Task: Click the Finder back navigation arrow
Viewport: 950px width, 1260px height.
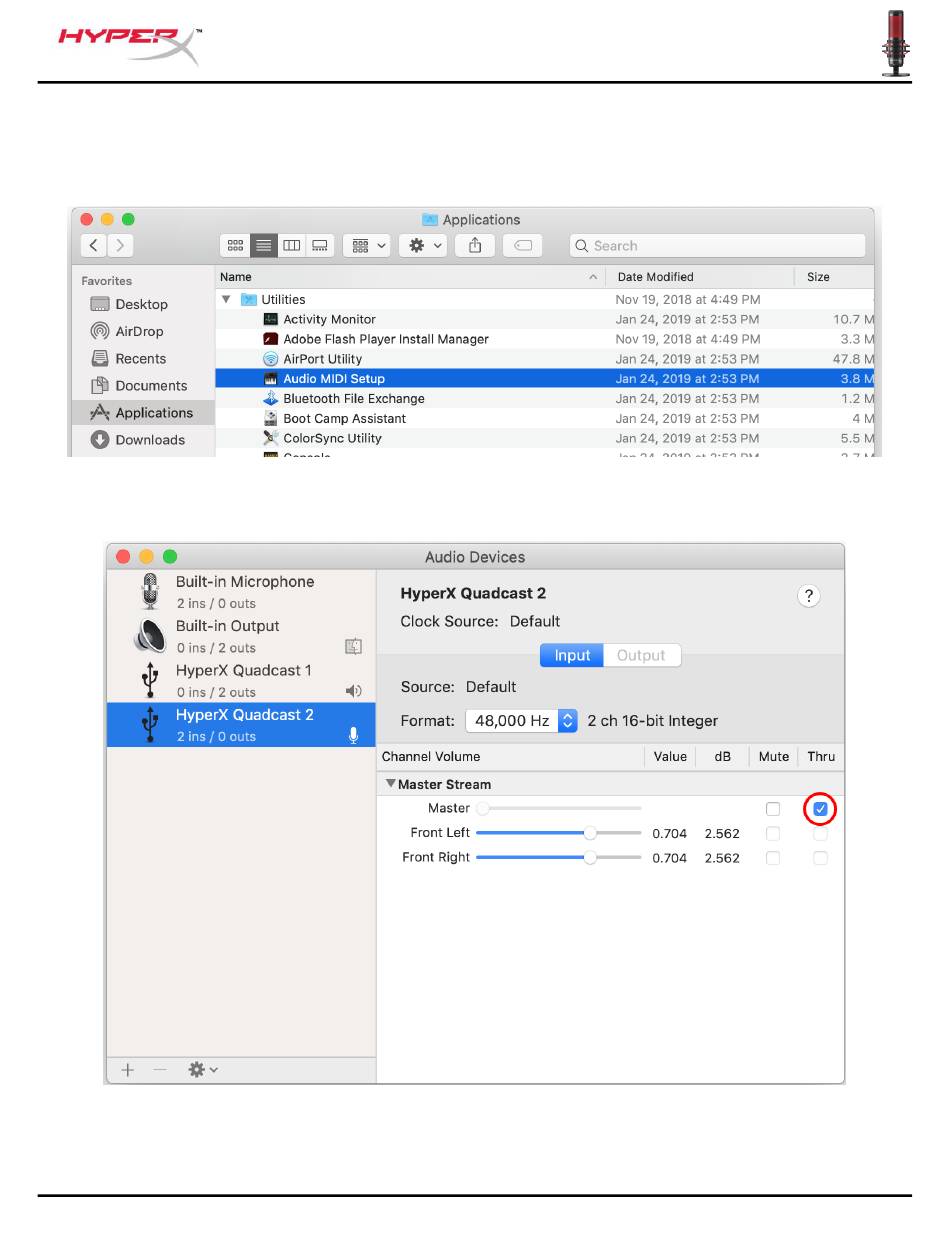Action: (x=94, y=245)
